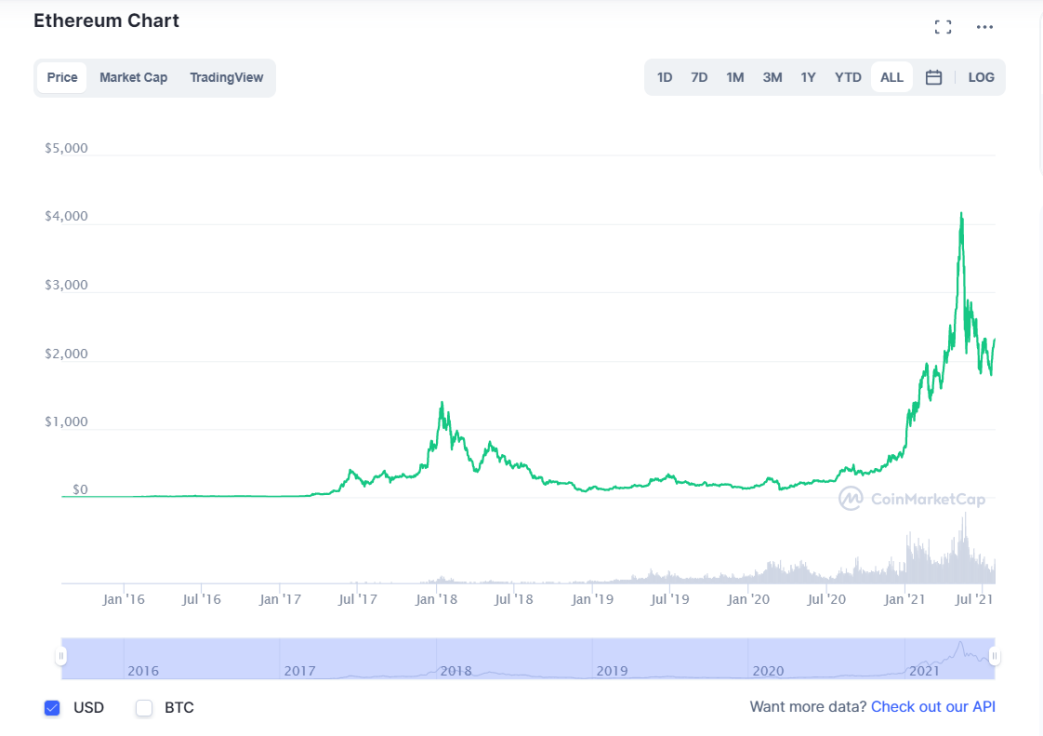This screenshot has width=1043, height=736.
Task: Enable the BTC currency checkbox
Action: click(x=144, y=707)
